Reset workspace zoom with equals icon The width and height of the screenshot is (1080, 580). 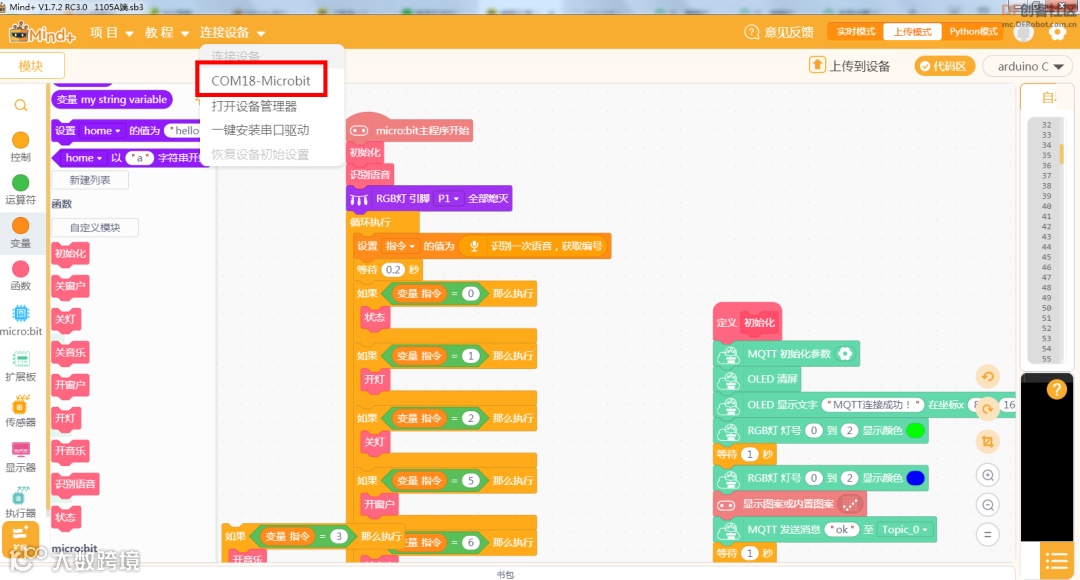pos(988,535)
